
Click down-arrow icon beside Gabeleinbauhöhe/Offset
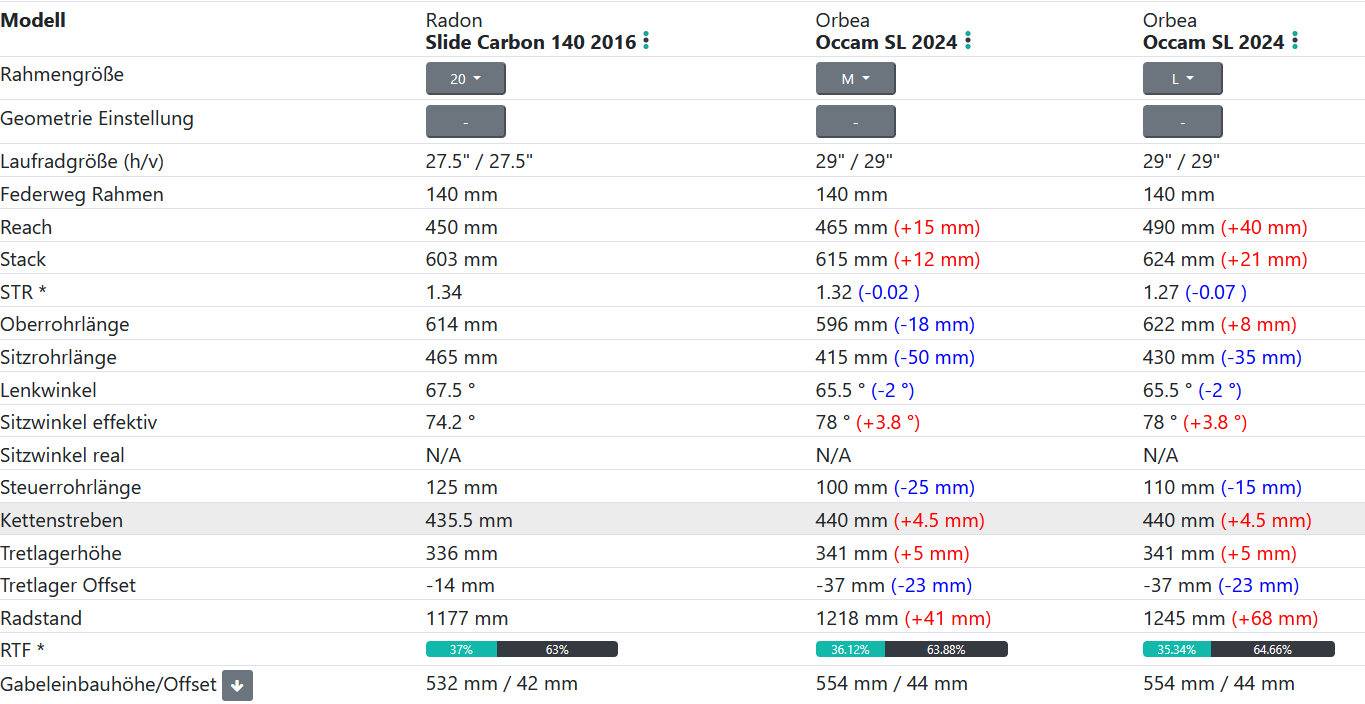237,685
